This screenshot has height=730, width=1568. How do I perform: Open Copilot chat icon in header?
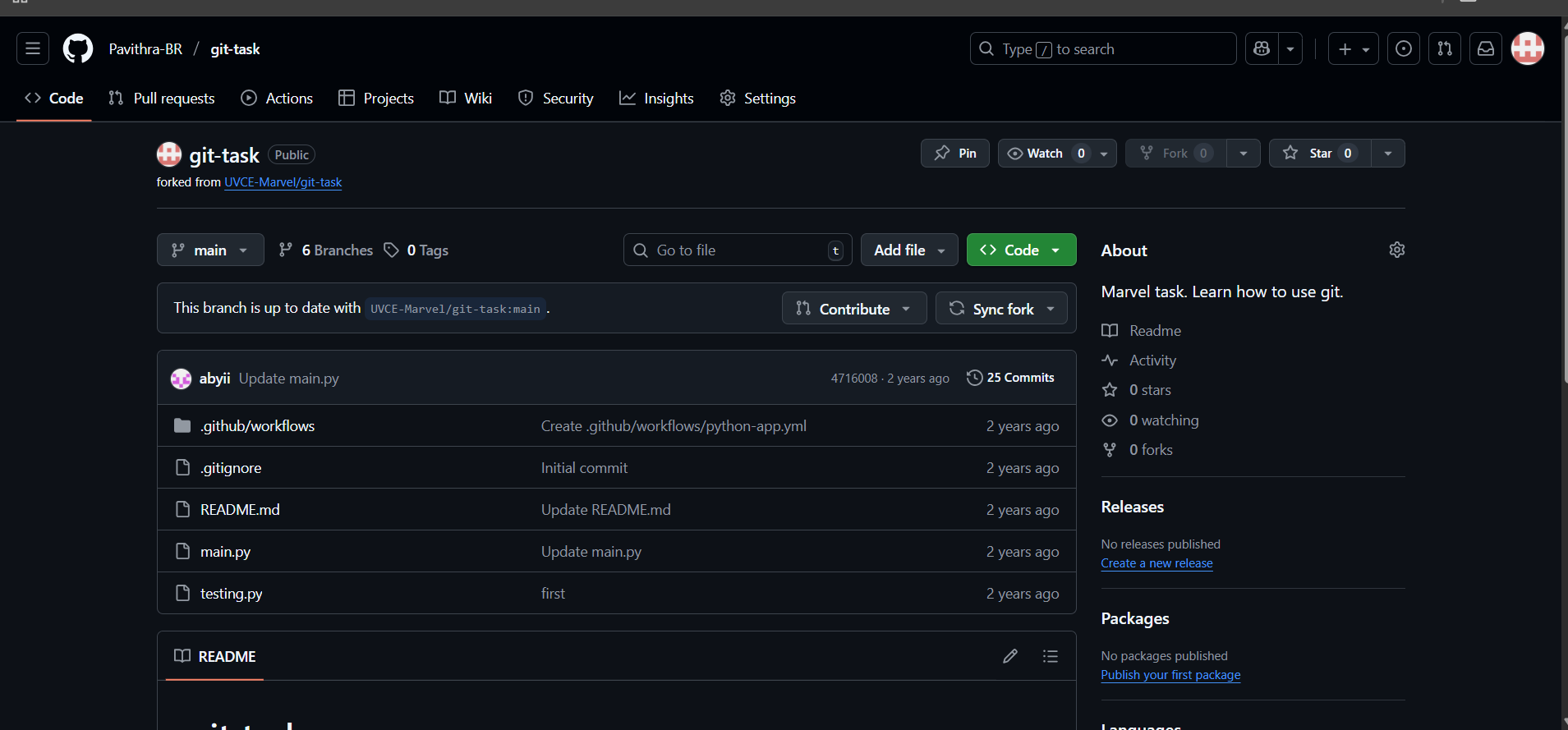1262,49
